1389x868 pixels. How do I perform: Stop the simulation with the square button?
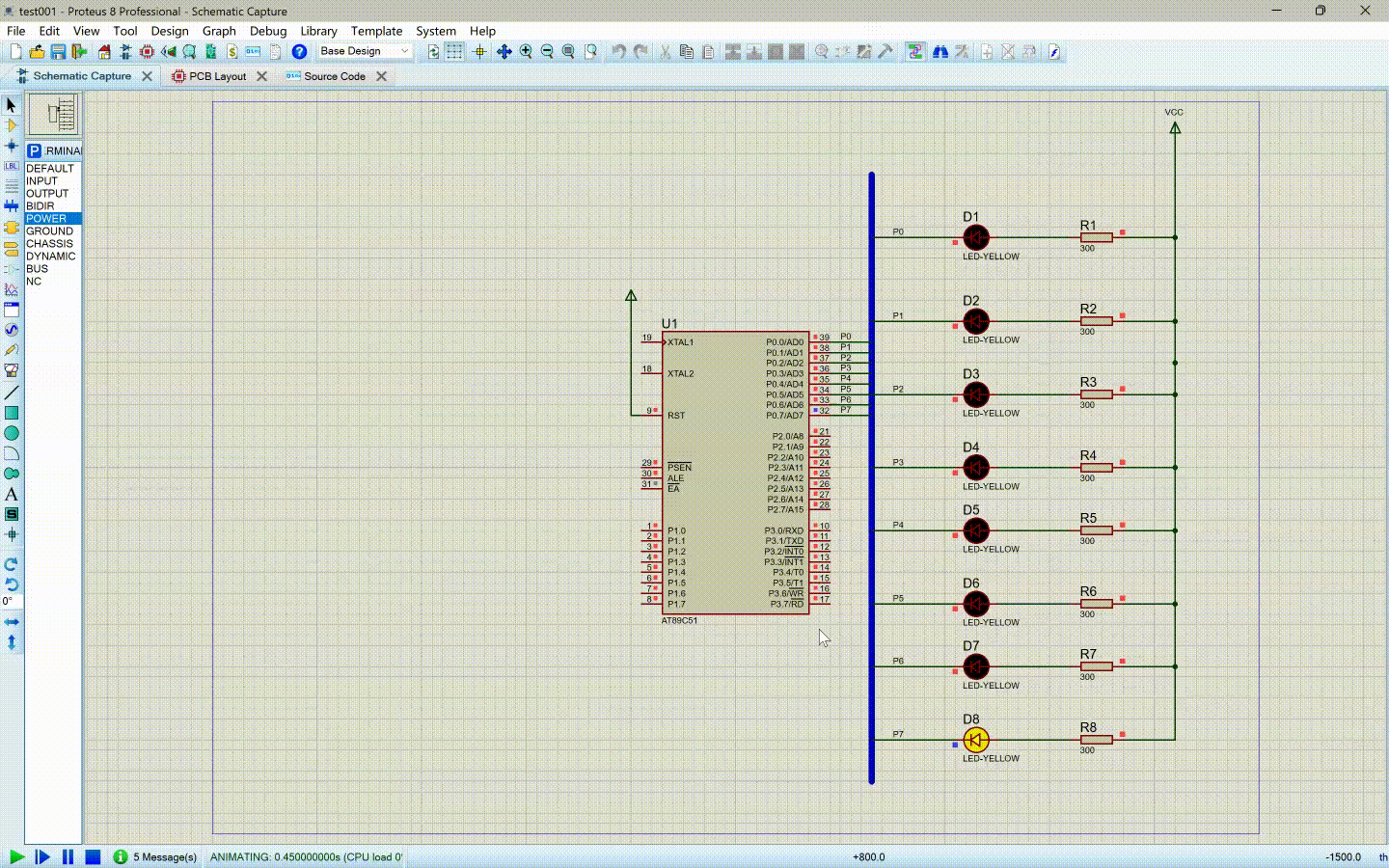tap(93, 856)
